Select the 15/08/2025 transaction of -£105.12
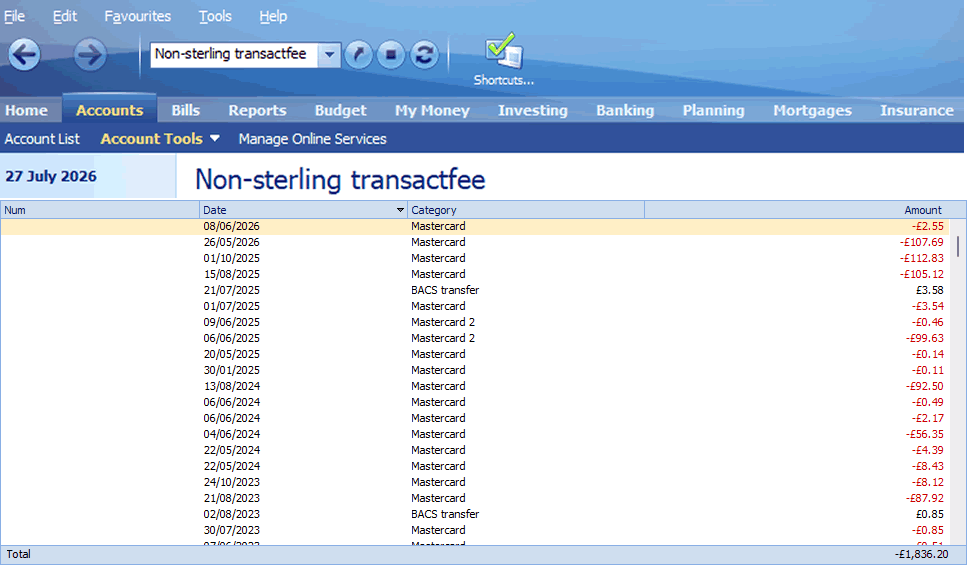The width and height of the screenshot is (967, 565). [474, 274]
